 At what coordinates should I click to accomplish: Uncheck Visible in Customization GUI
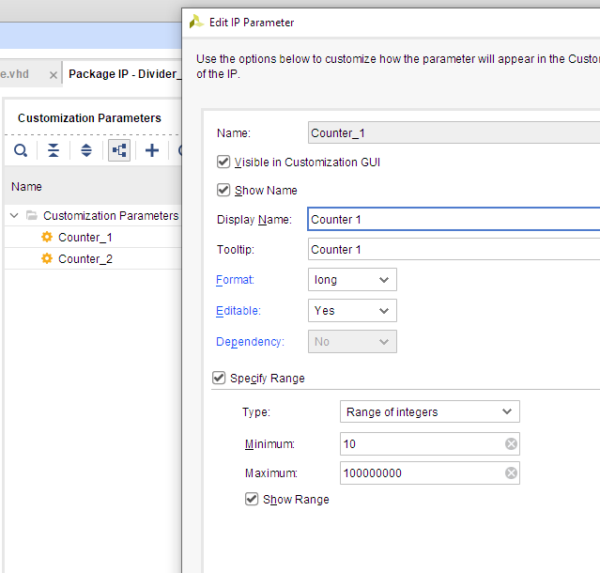[x=223, y=162]
